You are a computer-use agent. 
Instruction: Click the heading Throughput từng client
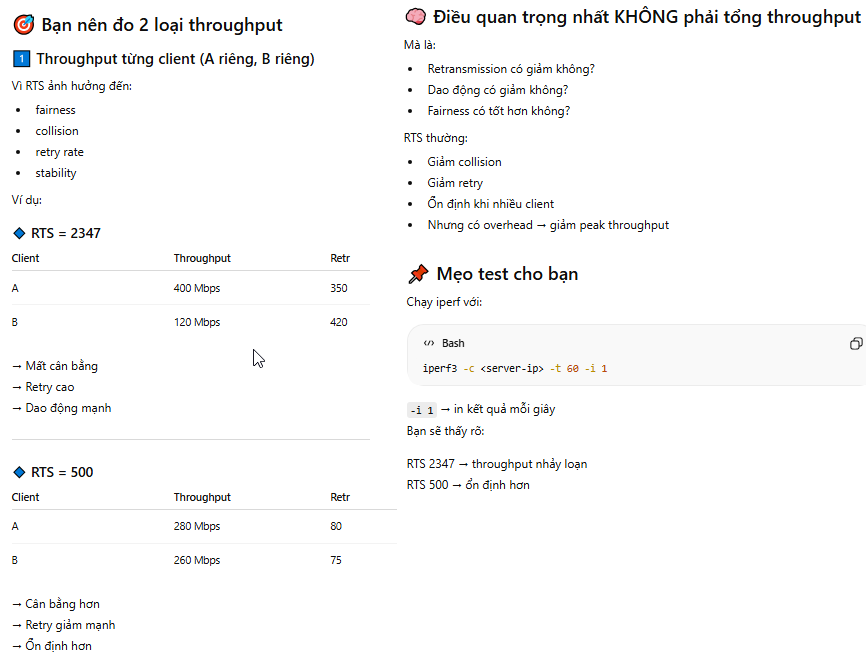coord(175,59)
